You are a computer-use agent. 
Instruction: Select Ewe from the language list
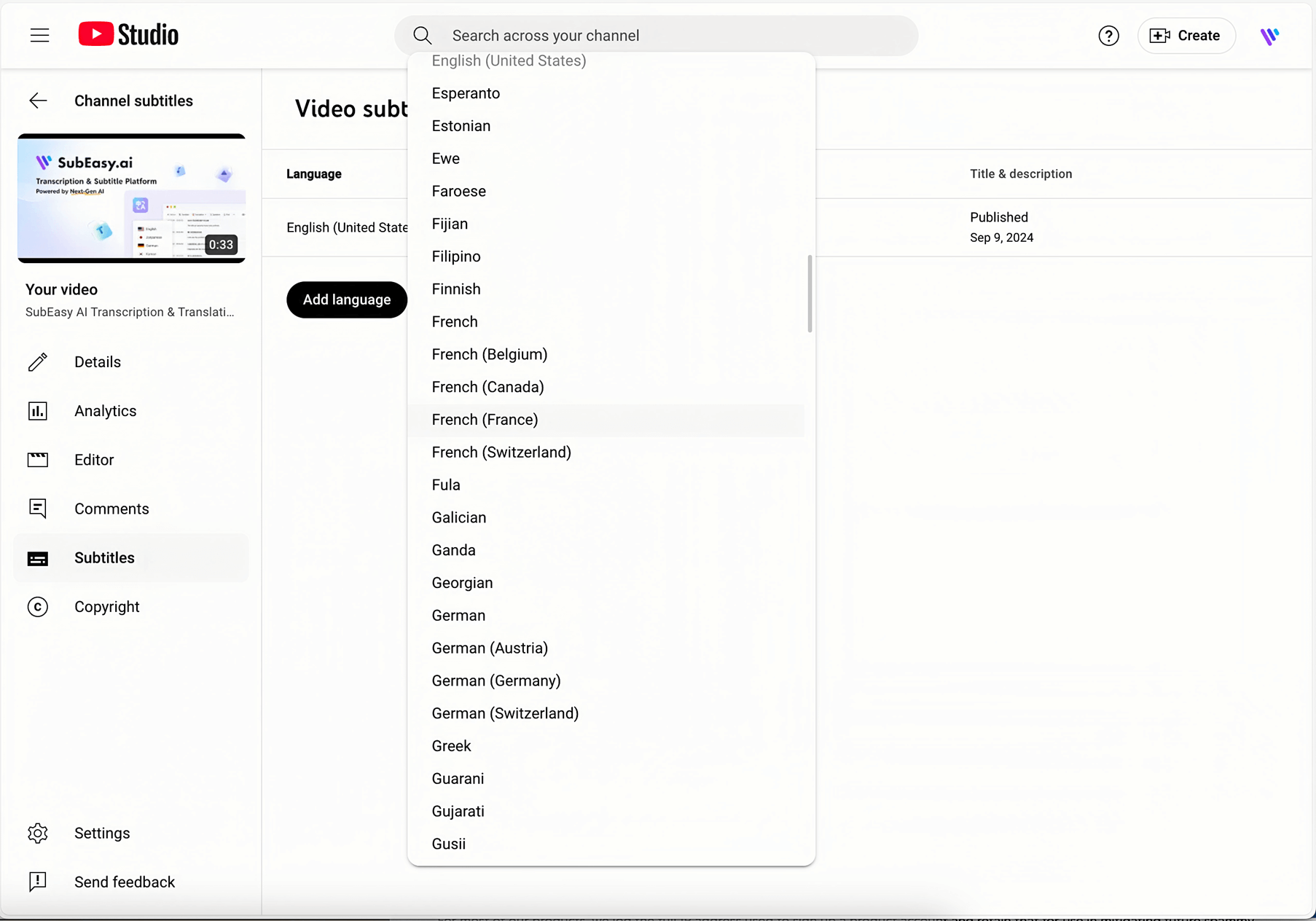(606, 159)
